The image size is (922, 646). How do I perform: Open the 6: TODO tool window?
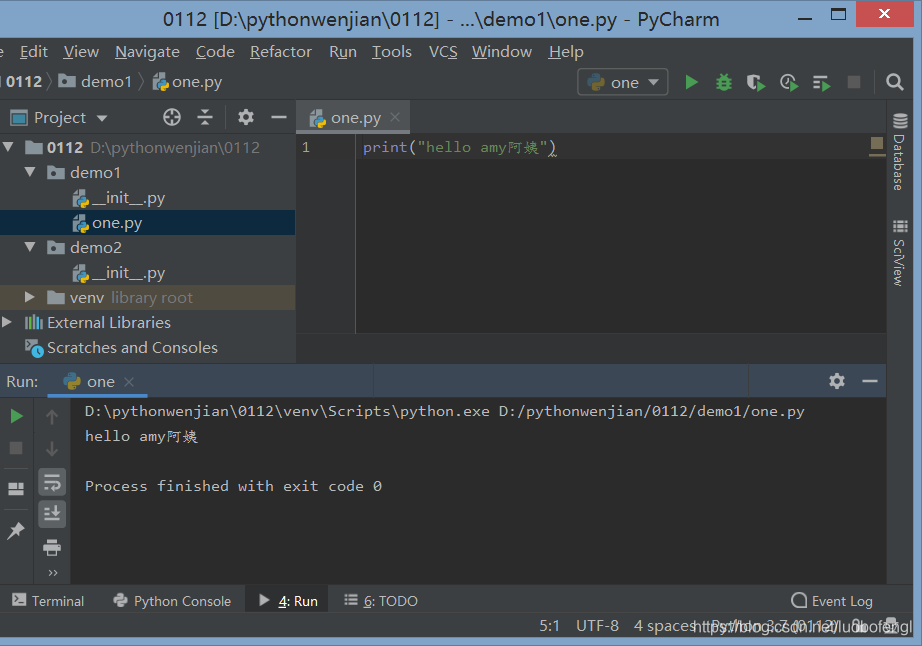381,601
